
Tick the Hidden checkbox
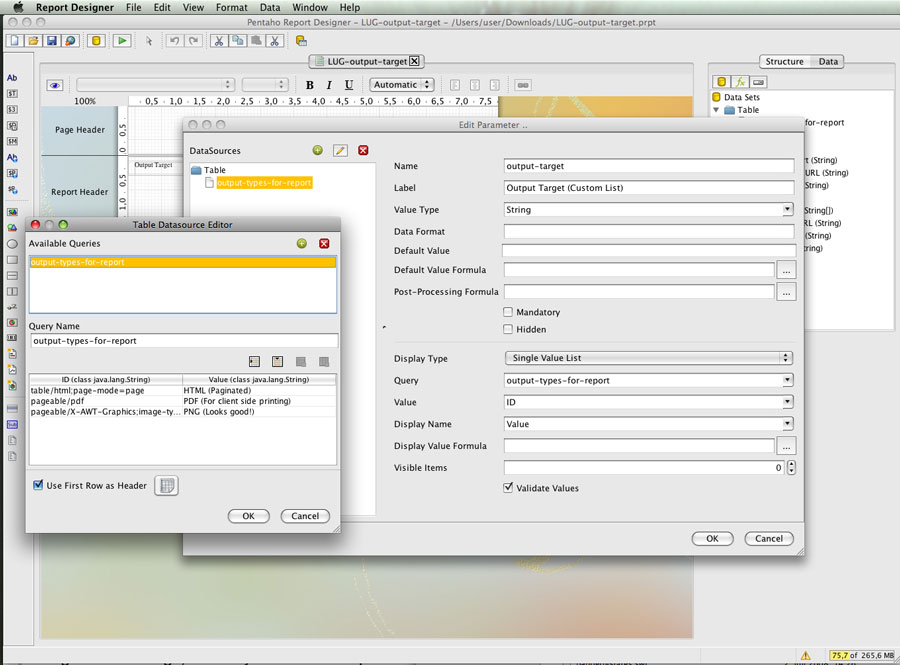508,329
